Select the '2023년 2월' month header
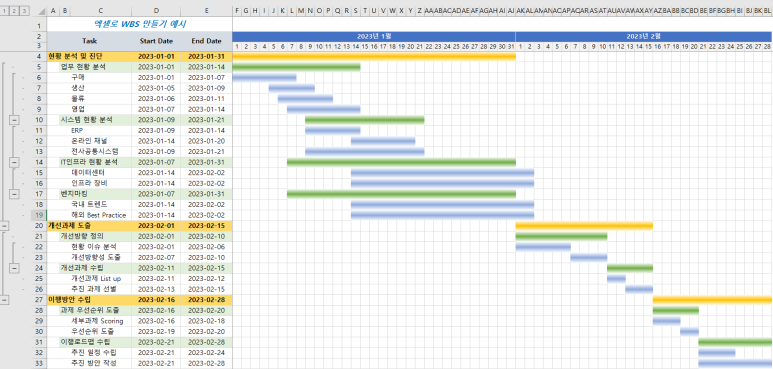The width and height of the screenshot is (773, 369). [x=644, y=36]
